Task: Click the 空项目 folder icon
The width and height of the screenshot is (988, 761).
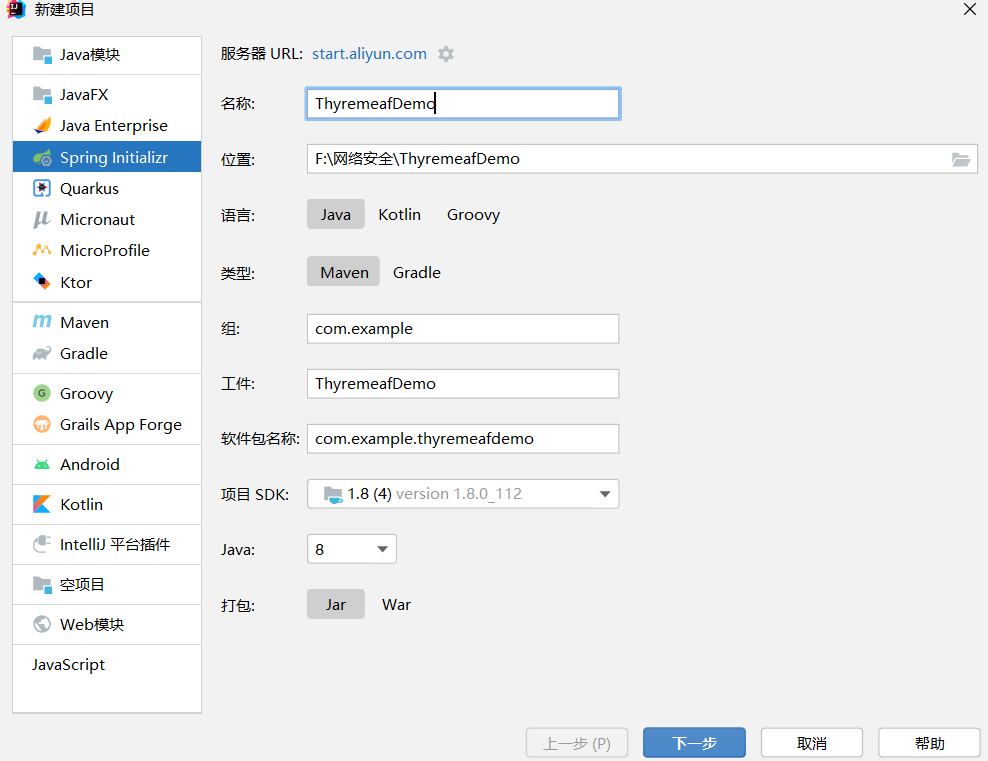Action: (42, 585)
